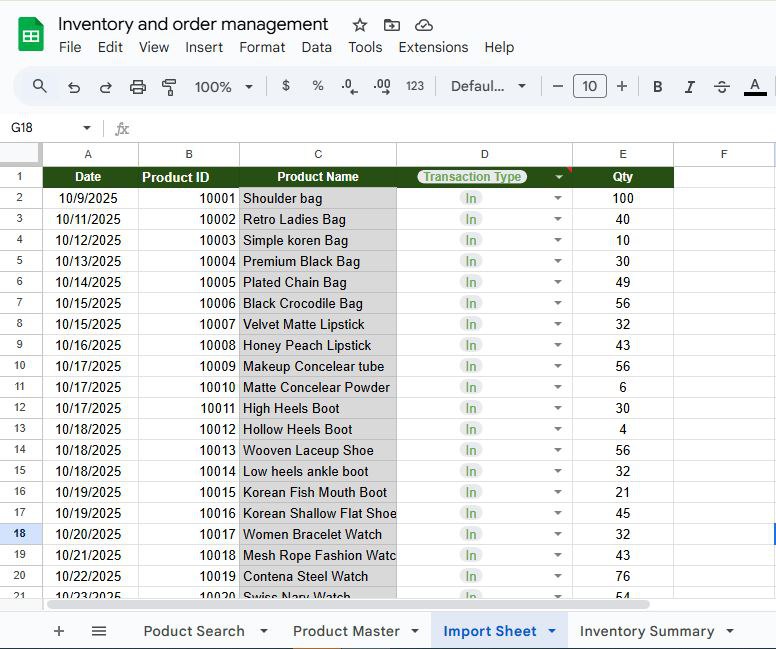Image resolution: width=776 pixels, height=649 pixels.
Task: Open the Extensions menu
Action: coord(433,47)
